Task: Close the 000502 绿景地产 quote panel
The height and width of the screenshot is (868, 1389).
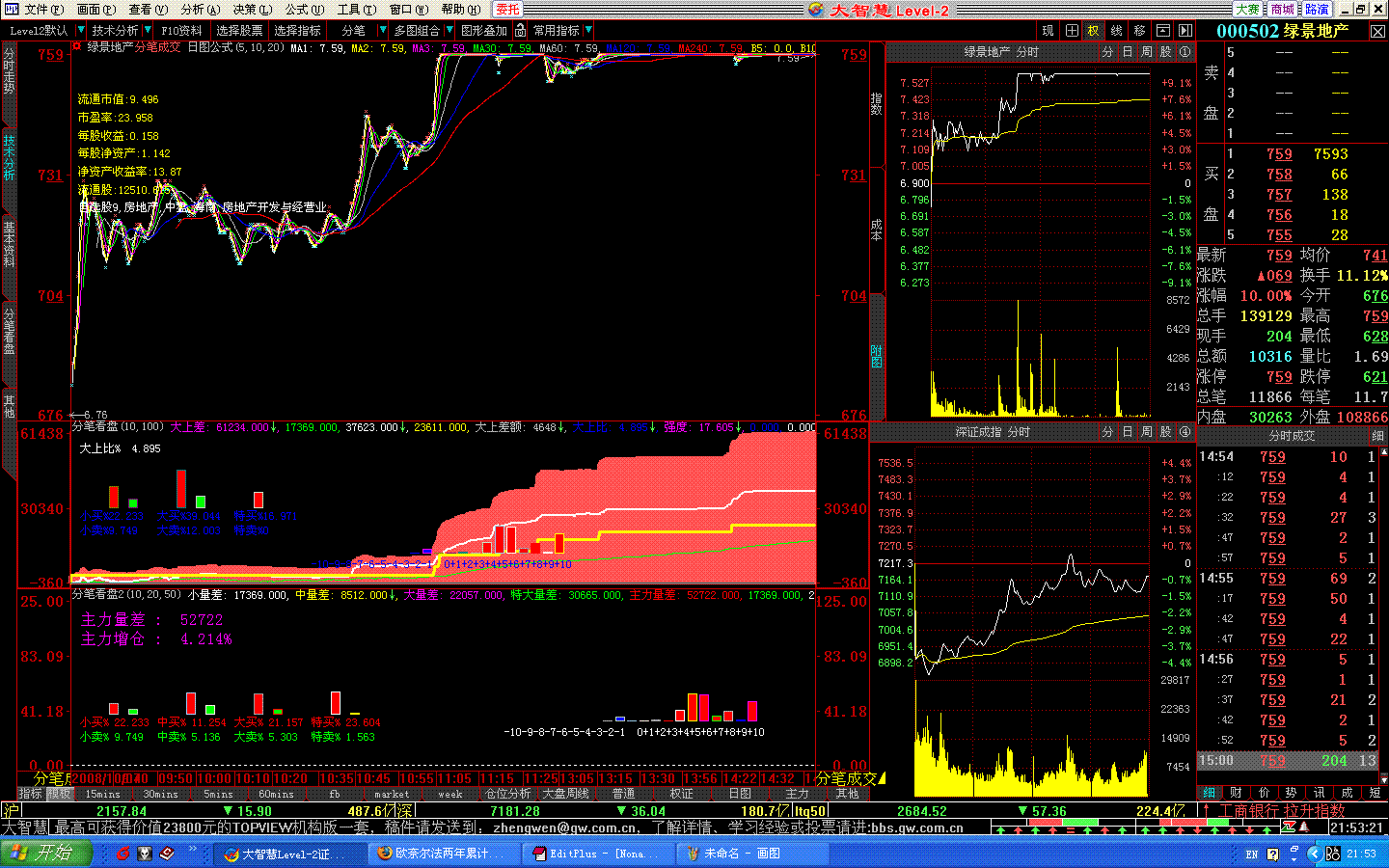Action: (x=1377, y=32)
